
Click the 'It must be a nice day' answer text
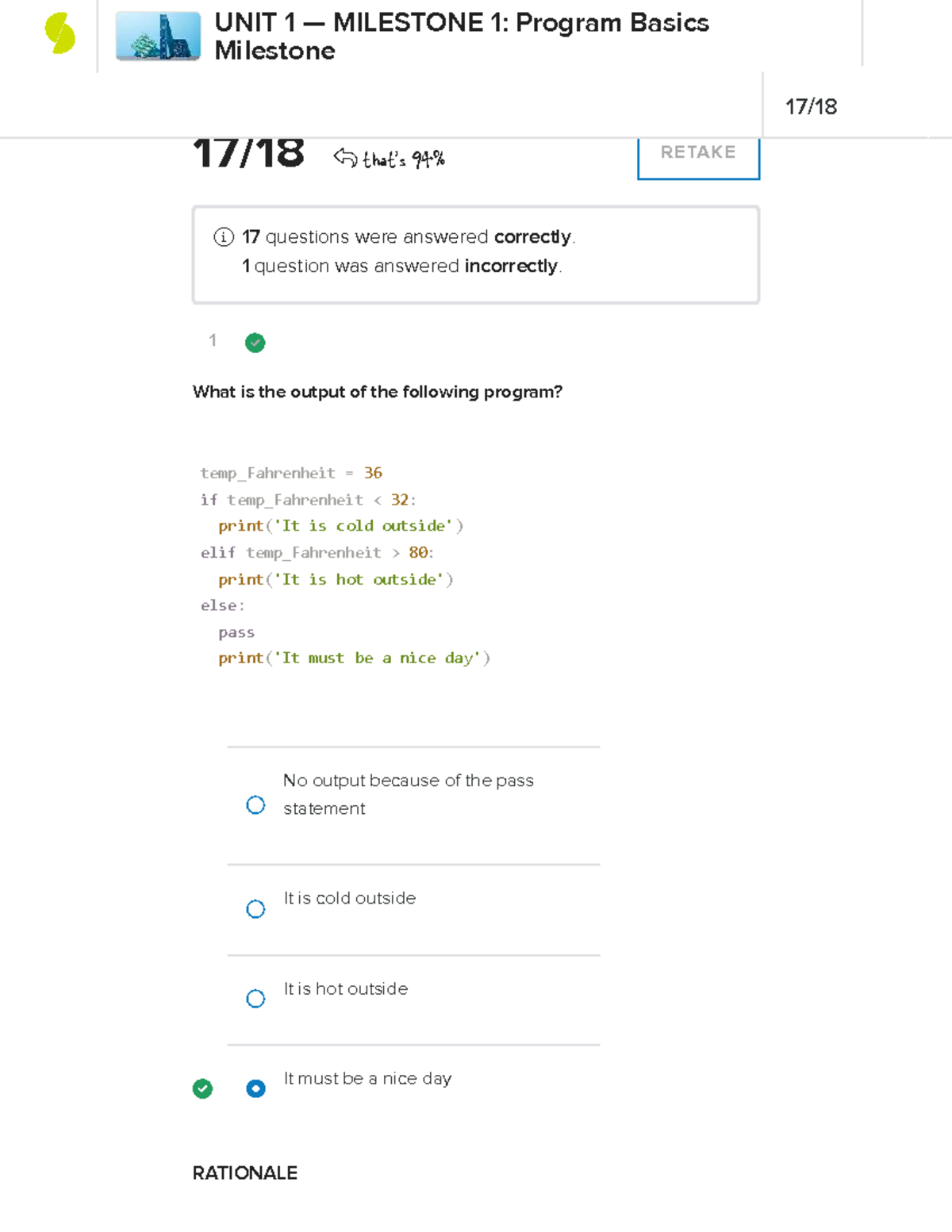(367, 1078)
